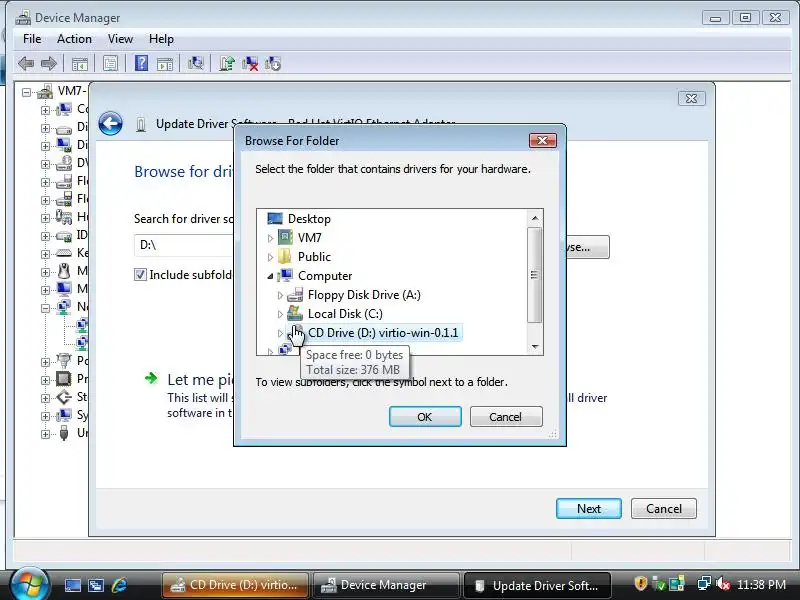Uncheck the Include subfolders checkbox
Image resolution: width=800 pixels, height=600 pixels.
point(140,274)
